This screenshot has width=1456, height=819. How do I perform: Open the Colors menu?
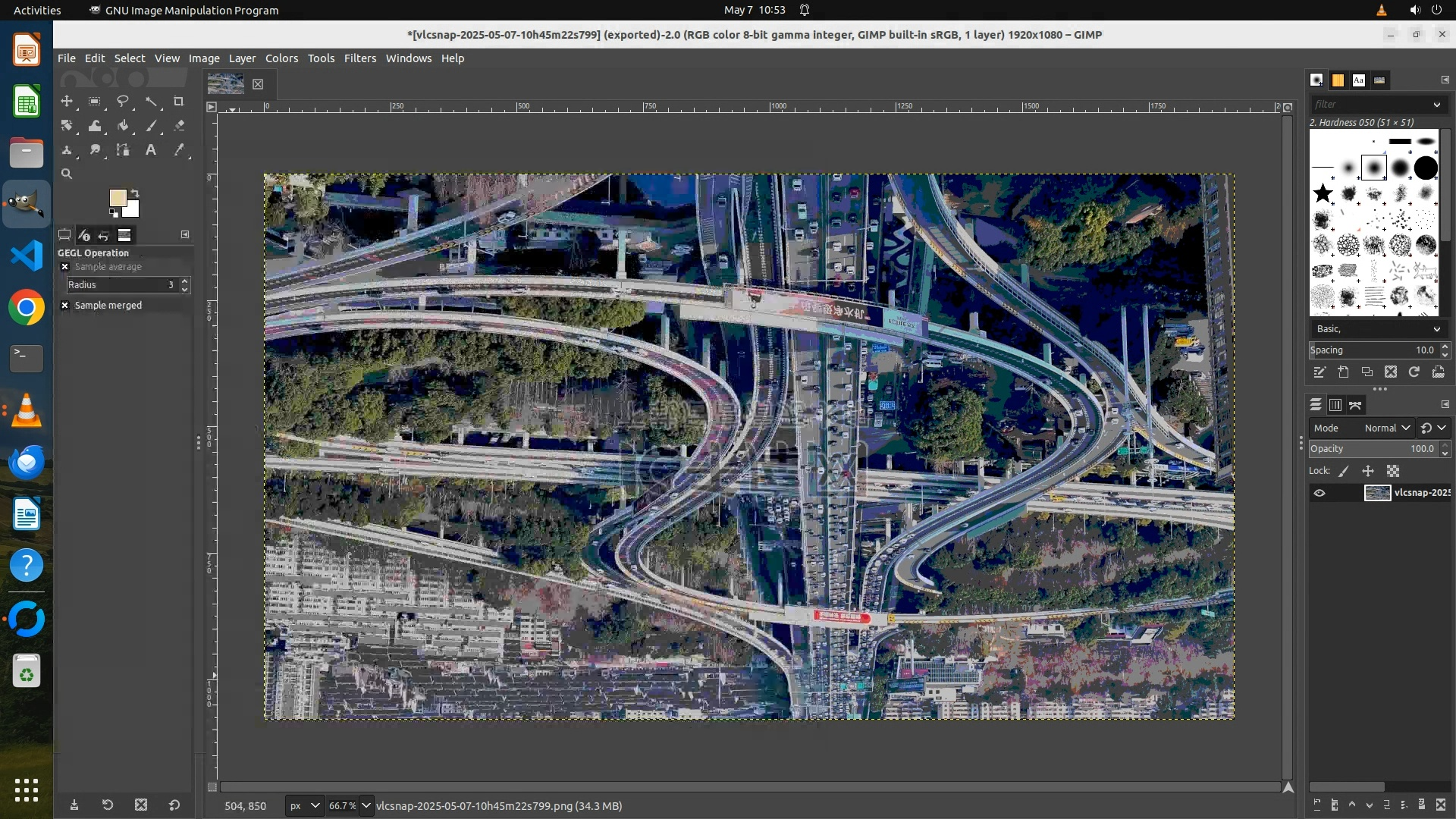point(281,58)
